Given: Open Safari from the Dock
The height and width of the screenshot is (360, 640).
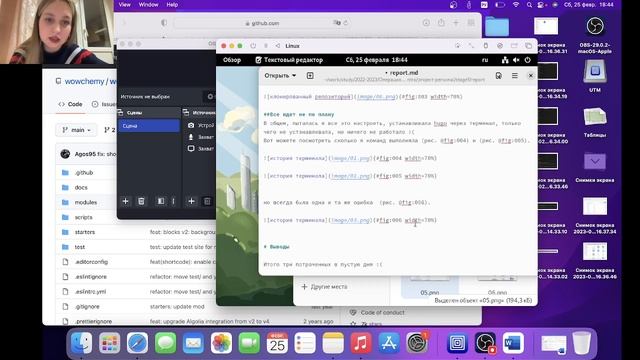Looking at the screenshot, I should click(137, 342).
